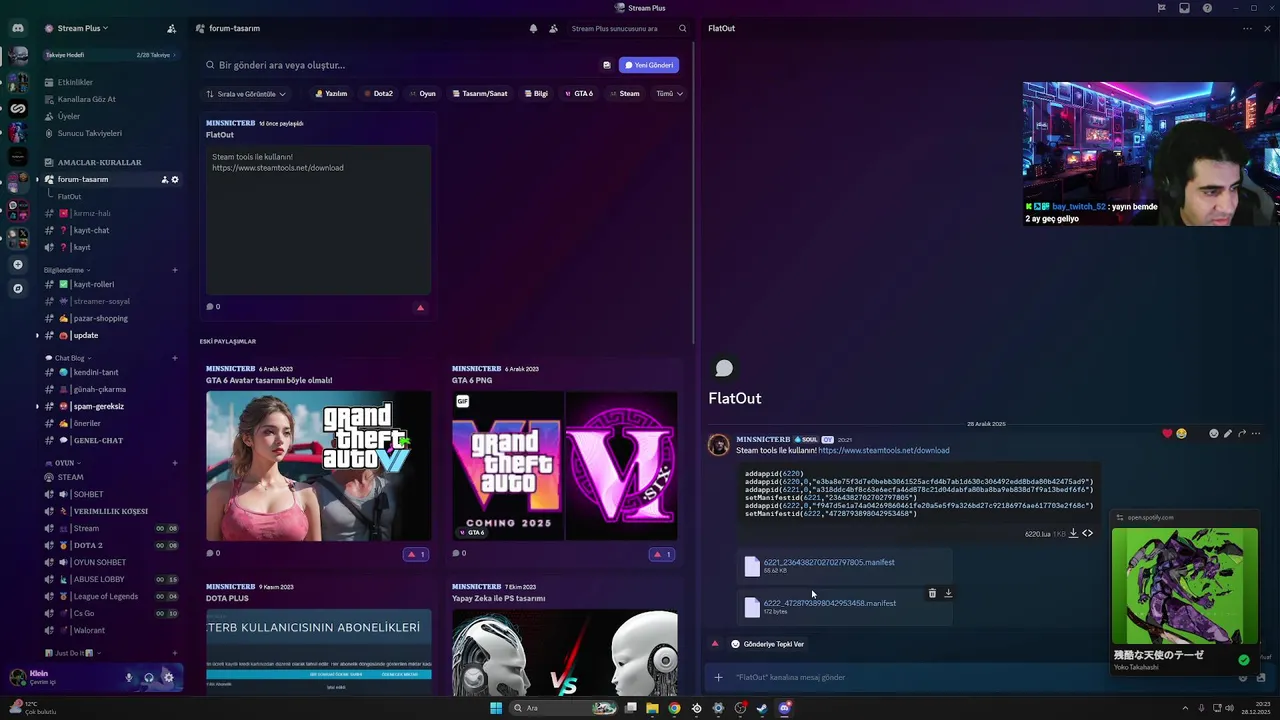Open File Explorer from the taskbar
The height and width of the screenshot is (720, 1280).
tap(652, 708)
